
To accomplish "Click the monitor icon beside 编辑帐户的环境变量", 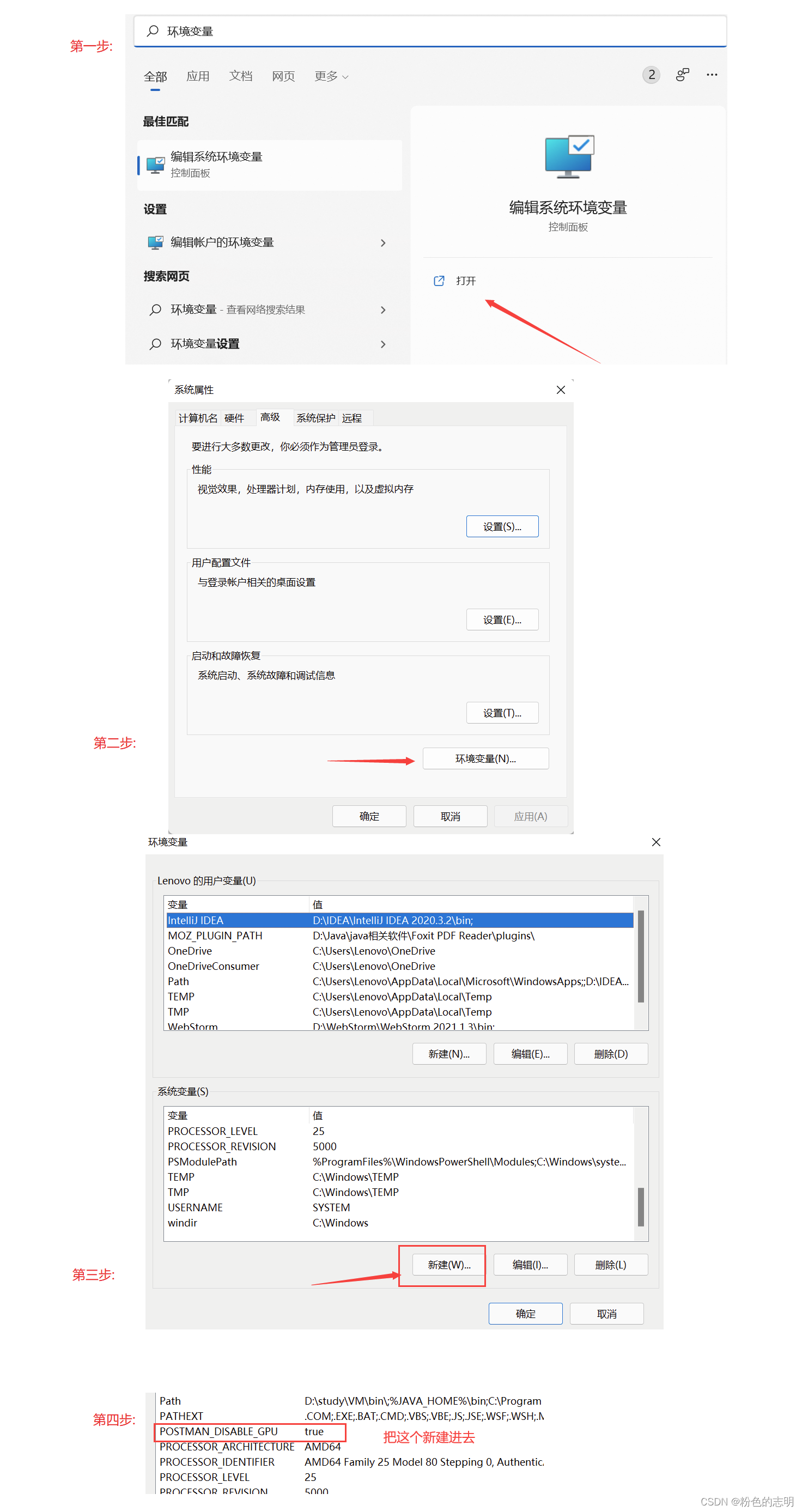I will click(x=155, y=242).
